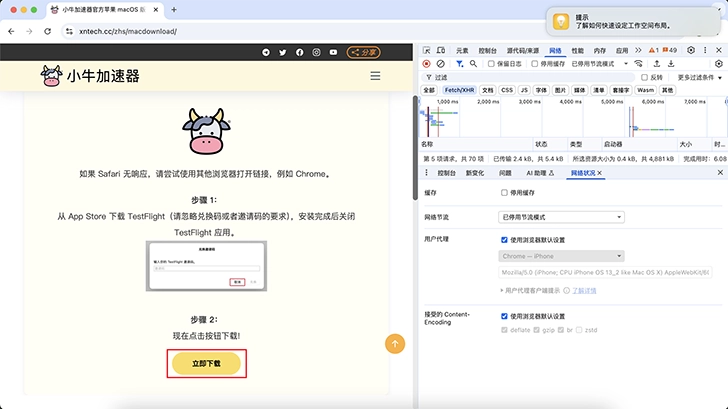Click the scroll-to-top arrow button
Image resolution: width=728 pixels, height=409 pixels.
395,344
